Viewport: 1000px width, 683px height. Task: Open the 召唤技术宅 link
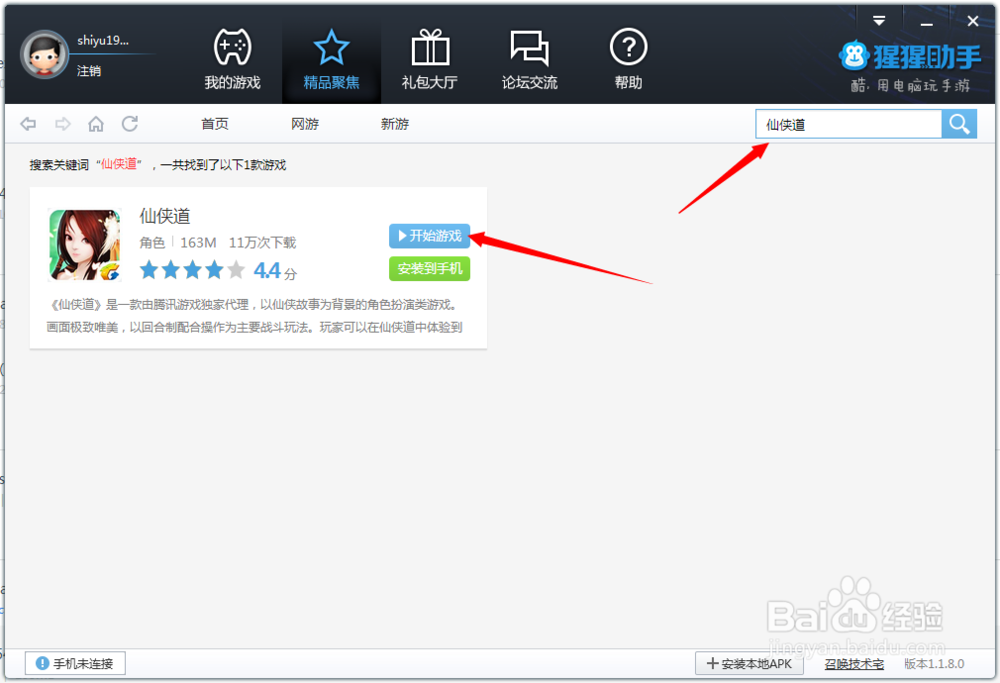[x=854, y=664]
